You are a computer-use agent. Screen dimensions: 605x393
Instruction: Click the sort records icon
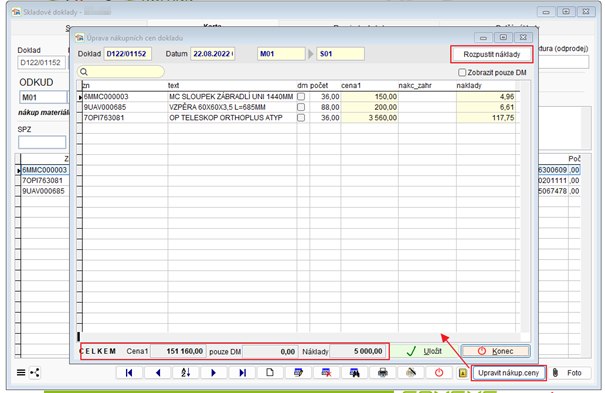[x=186, y=373]
